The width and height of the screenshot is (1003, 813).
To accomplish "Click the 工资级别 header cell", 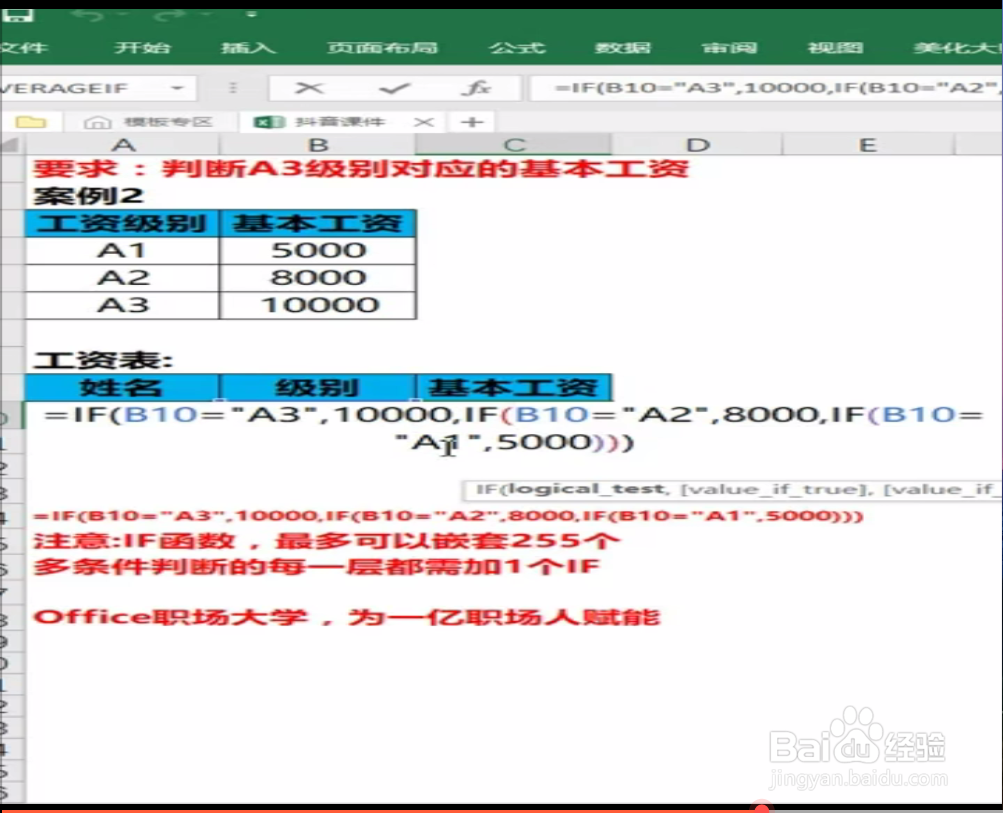I will (x=122, y=223).
